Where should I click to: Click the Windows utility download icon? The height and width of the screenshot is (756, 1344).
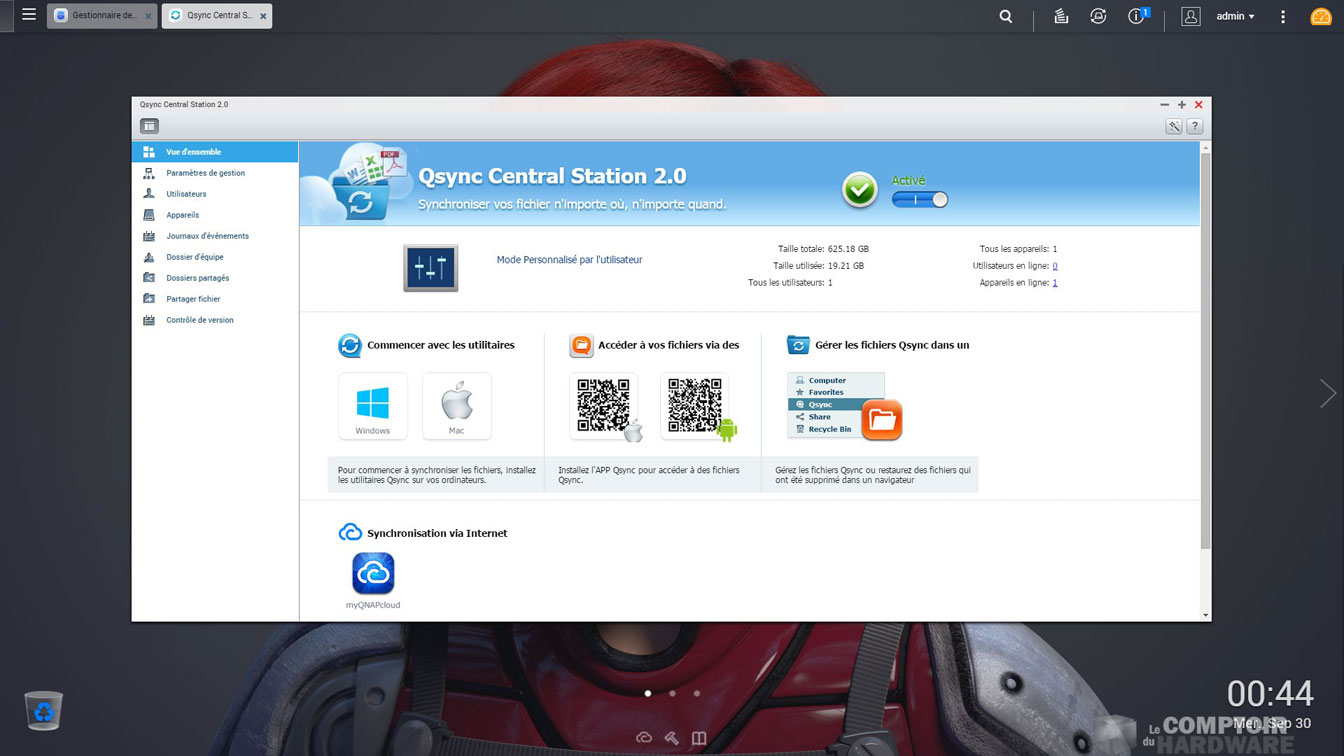[x=372, y=405]
